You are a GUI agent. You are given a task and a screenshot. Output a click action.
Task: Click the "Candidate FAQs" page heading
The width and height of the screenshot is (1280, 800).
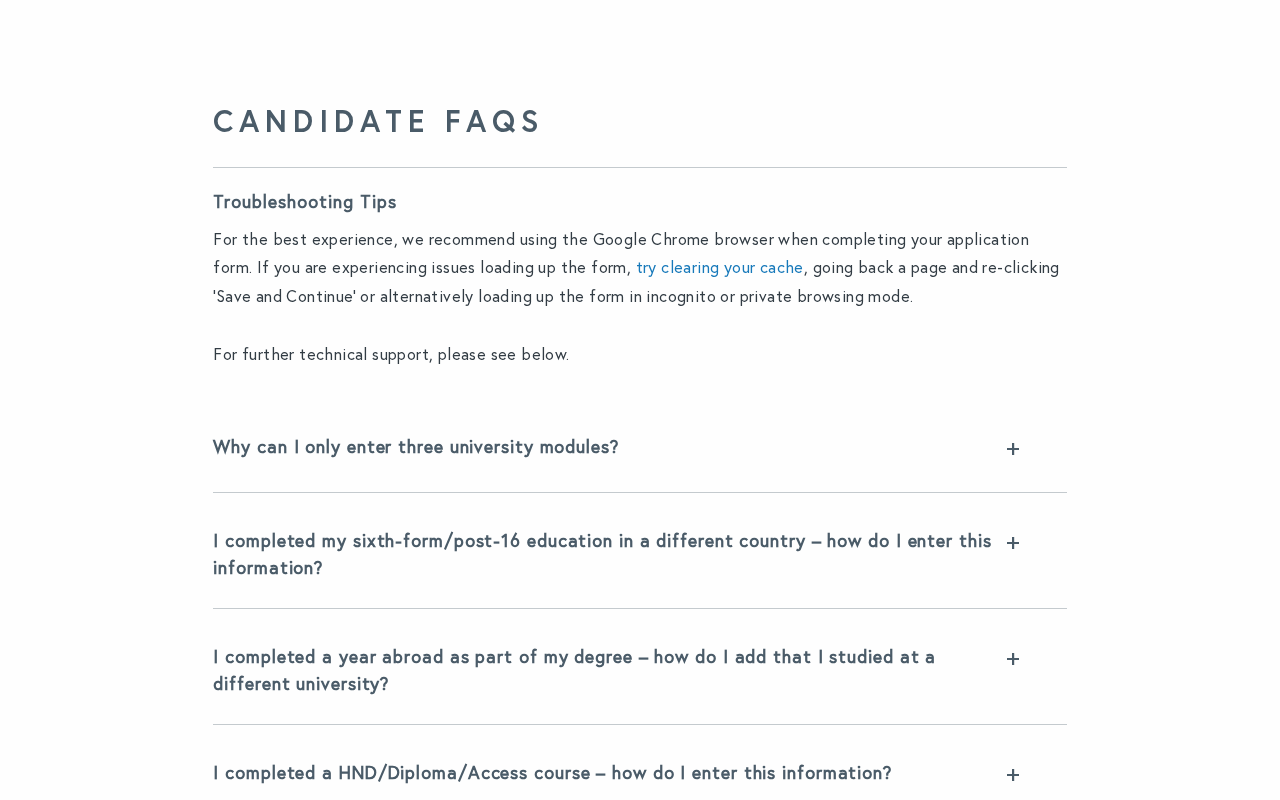point(377,122)
